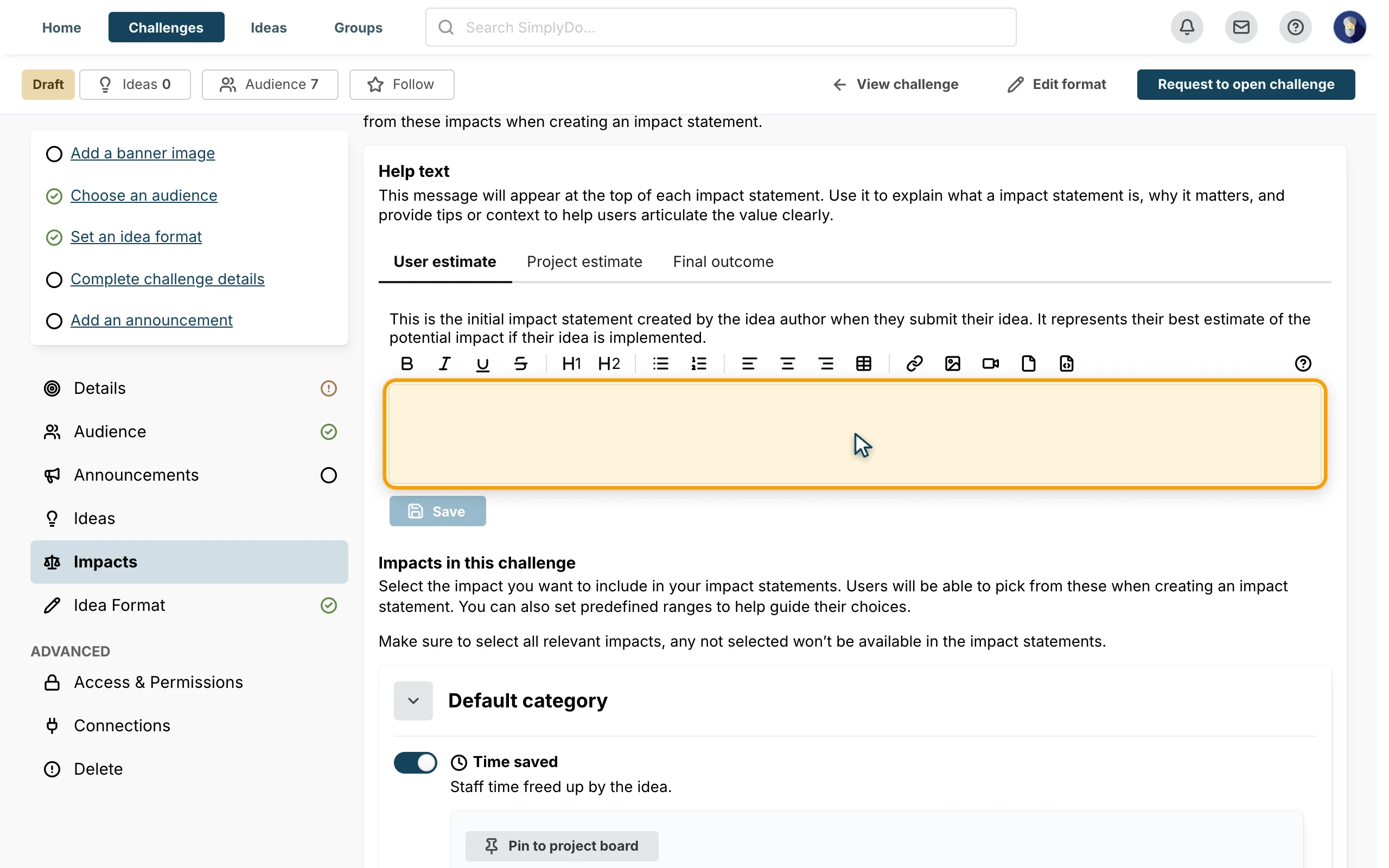1389x868 pixels.
Task: Align text to the right
Action: pos(826,364)
